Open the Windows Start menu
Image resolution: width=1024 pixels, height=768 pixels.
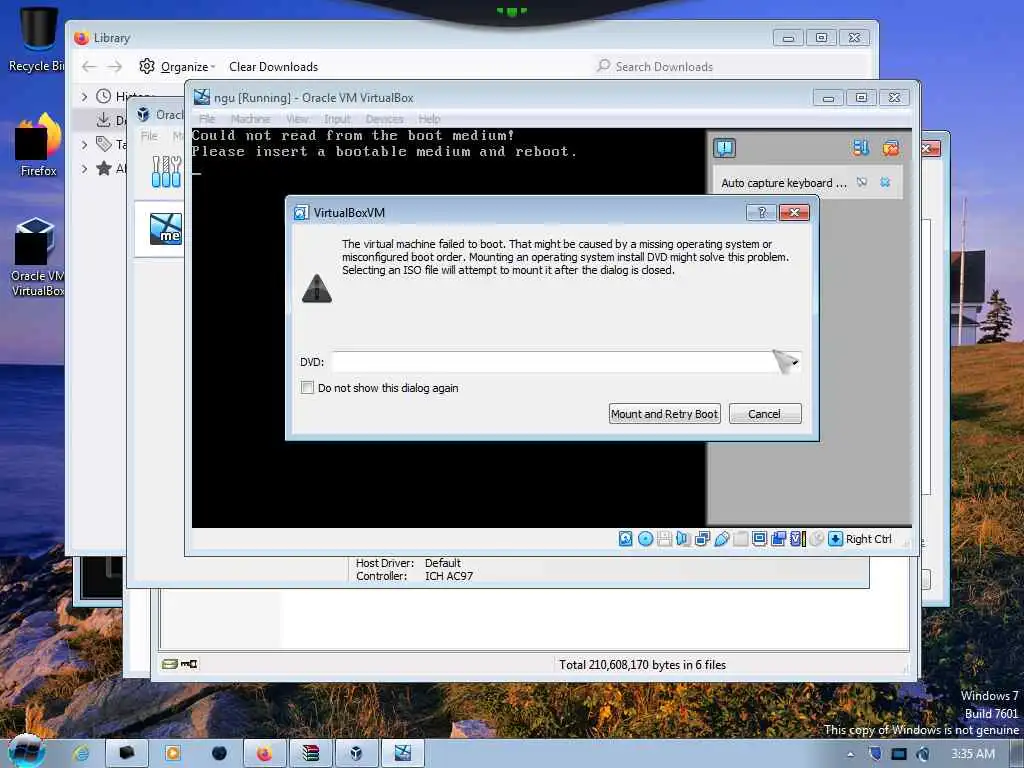(x=26, y=751)
